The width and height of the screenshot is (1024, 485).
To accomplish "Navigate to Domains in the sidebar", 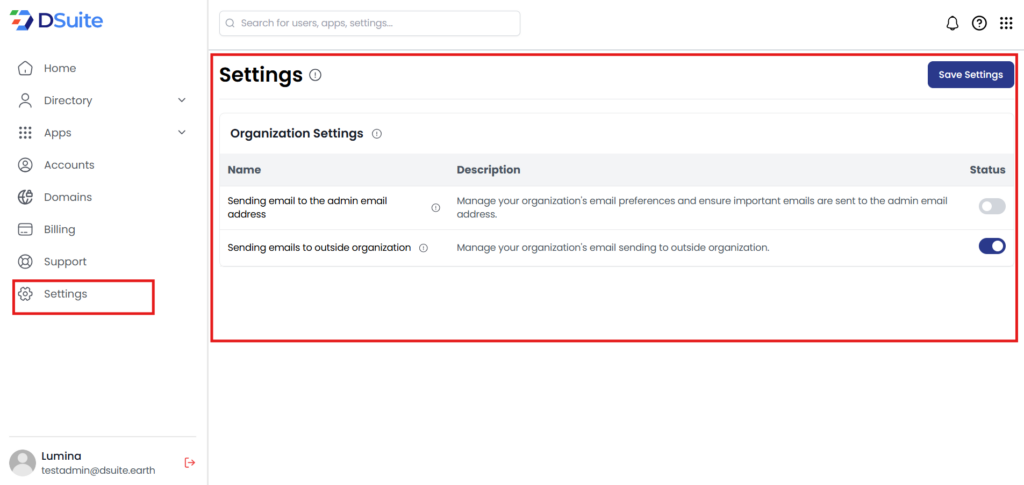I will pos(67,197).
